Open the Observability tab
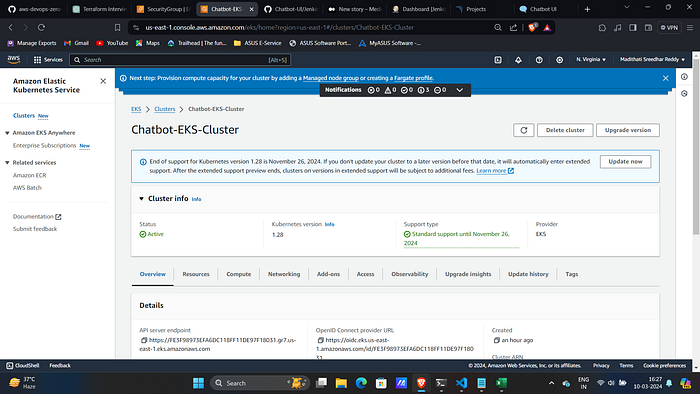The image size is (700, 394). (409, 274)
